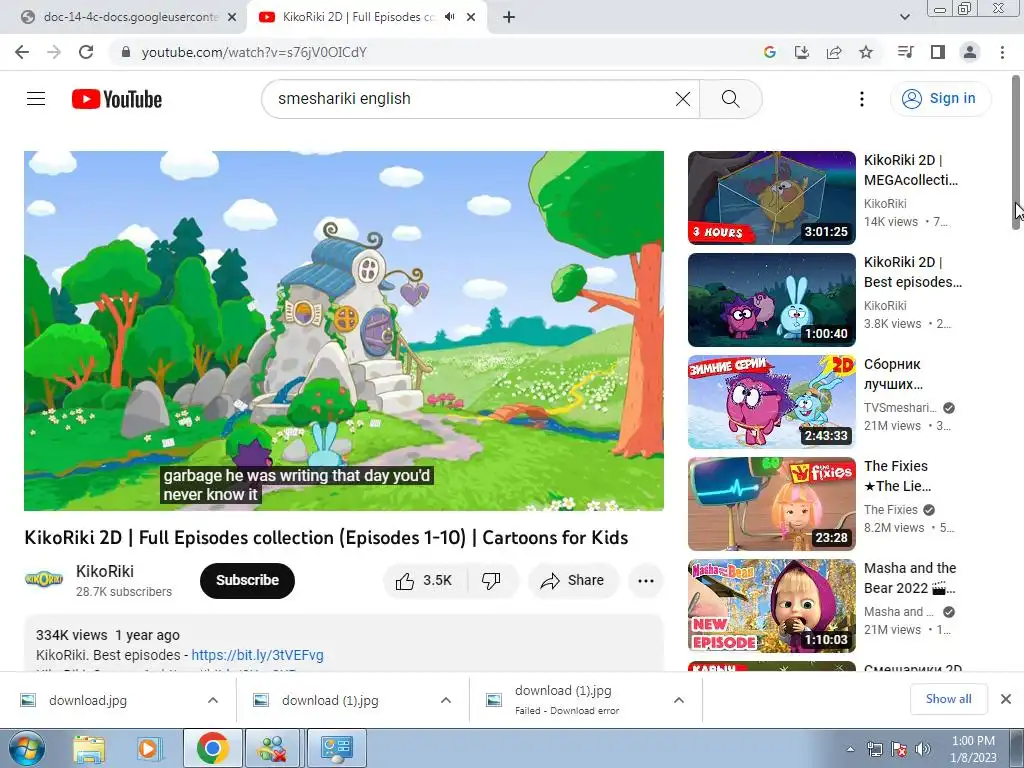Reload the YouTube page

point(86,52)
